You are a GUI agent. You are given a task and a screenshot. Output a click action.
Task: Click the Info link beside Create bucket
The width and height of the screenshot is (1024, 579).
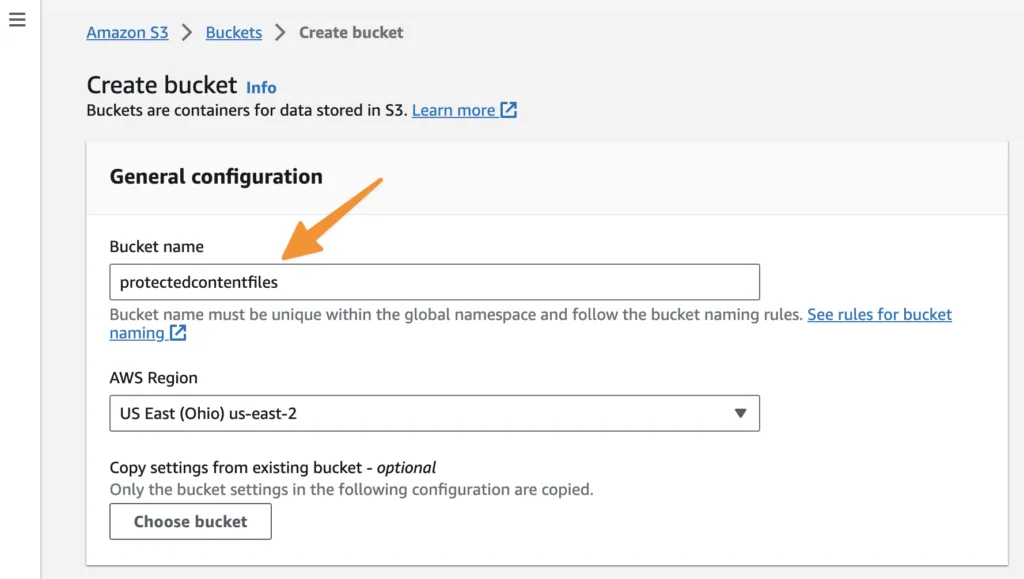[x=261, y=87]
